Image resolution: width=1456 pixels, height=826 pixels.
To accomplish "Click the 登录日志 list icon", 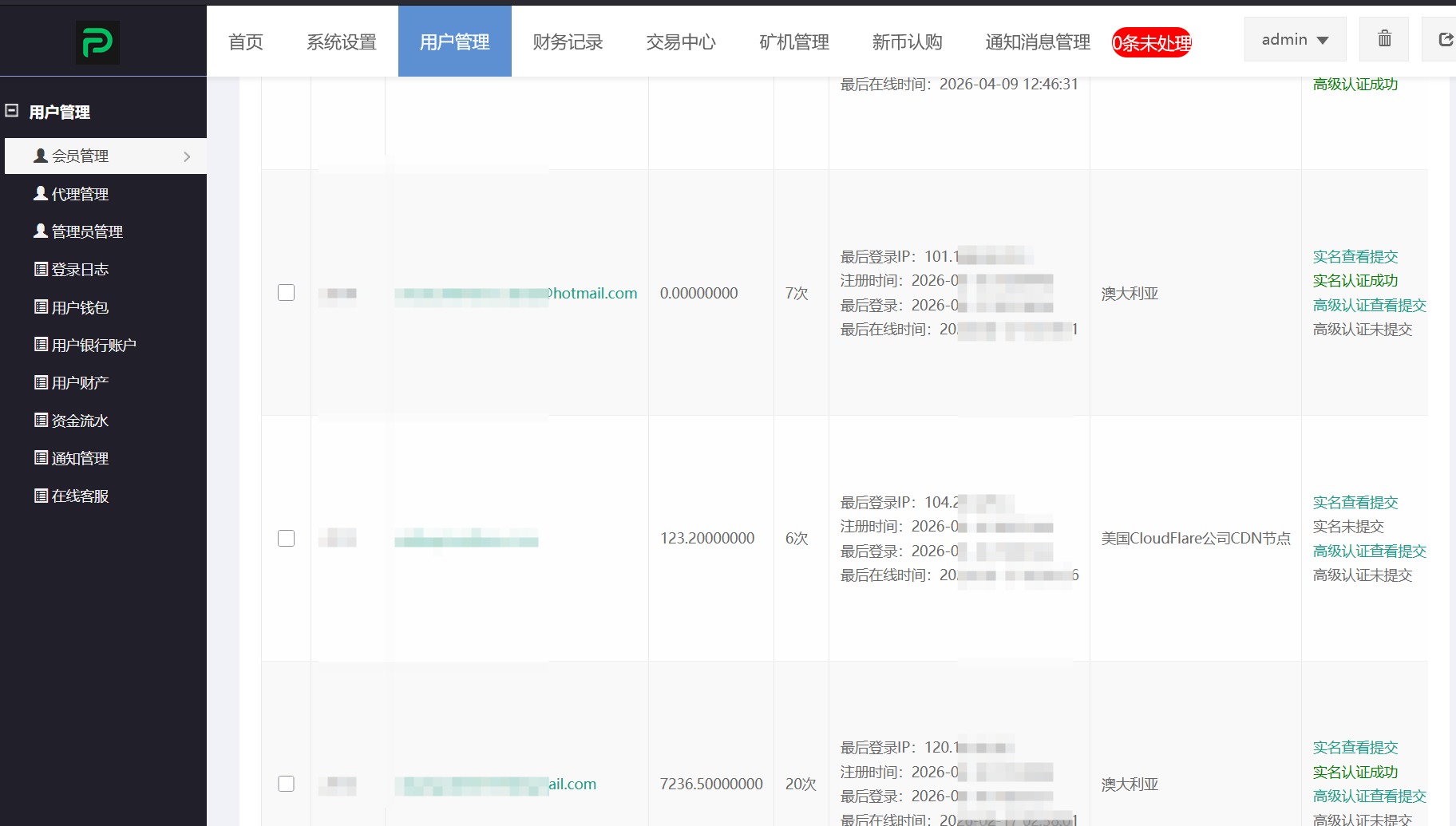I will point(41,269).
